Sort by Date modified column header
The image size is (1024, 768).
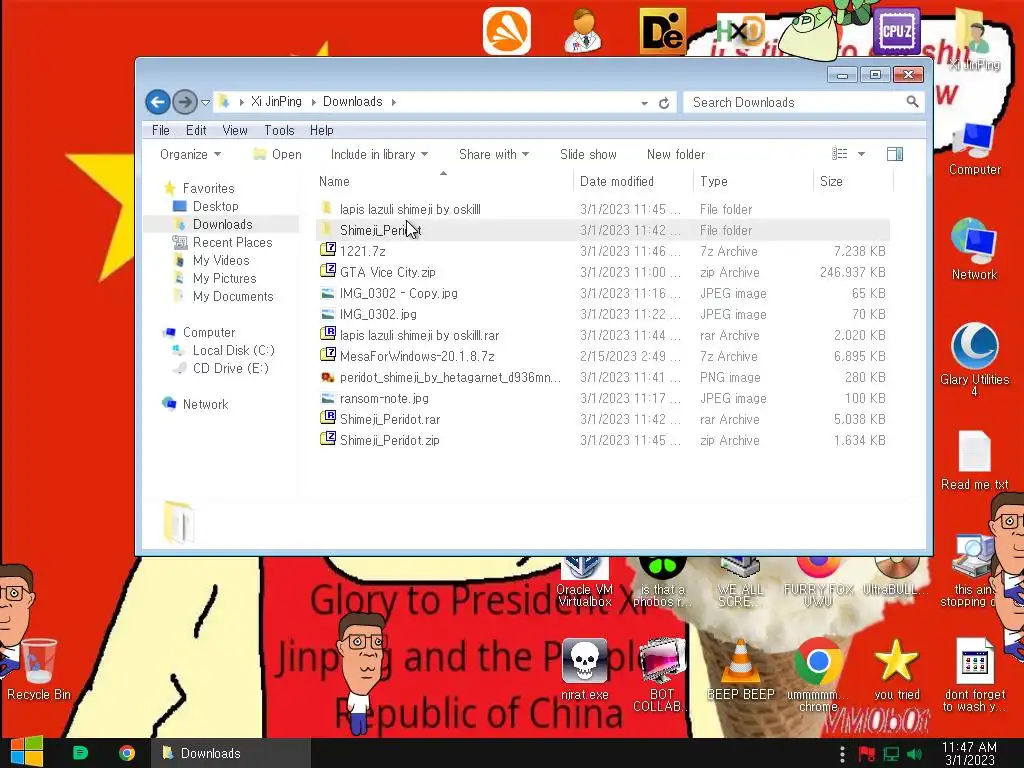[x=633, y=181]
